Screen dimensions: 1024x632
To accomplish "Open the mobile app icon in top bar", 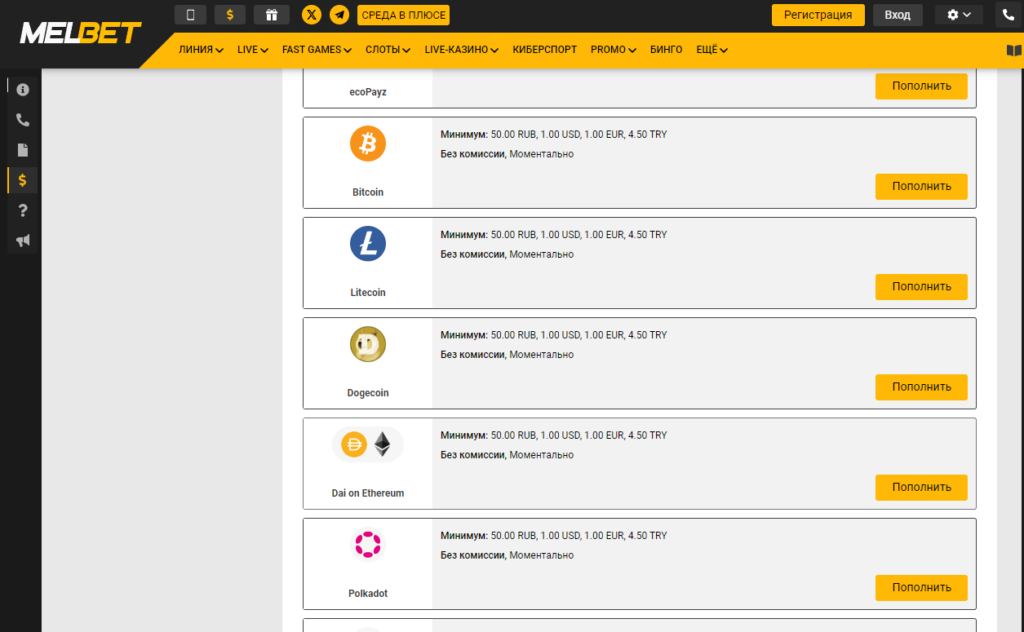I will click(x=190, y=15).
